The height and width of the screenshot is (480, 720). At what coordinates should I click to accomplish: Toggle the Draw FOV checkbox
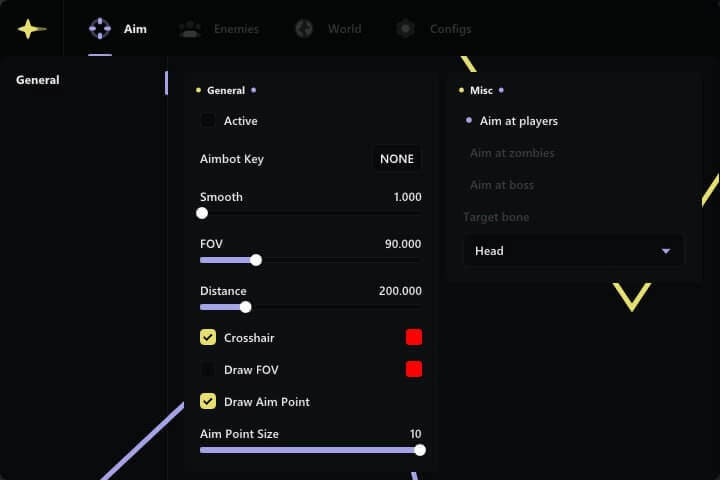point(208,370)
